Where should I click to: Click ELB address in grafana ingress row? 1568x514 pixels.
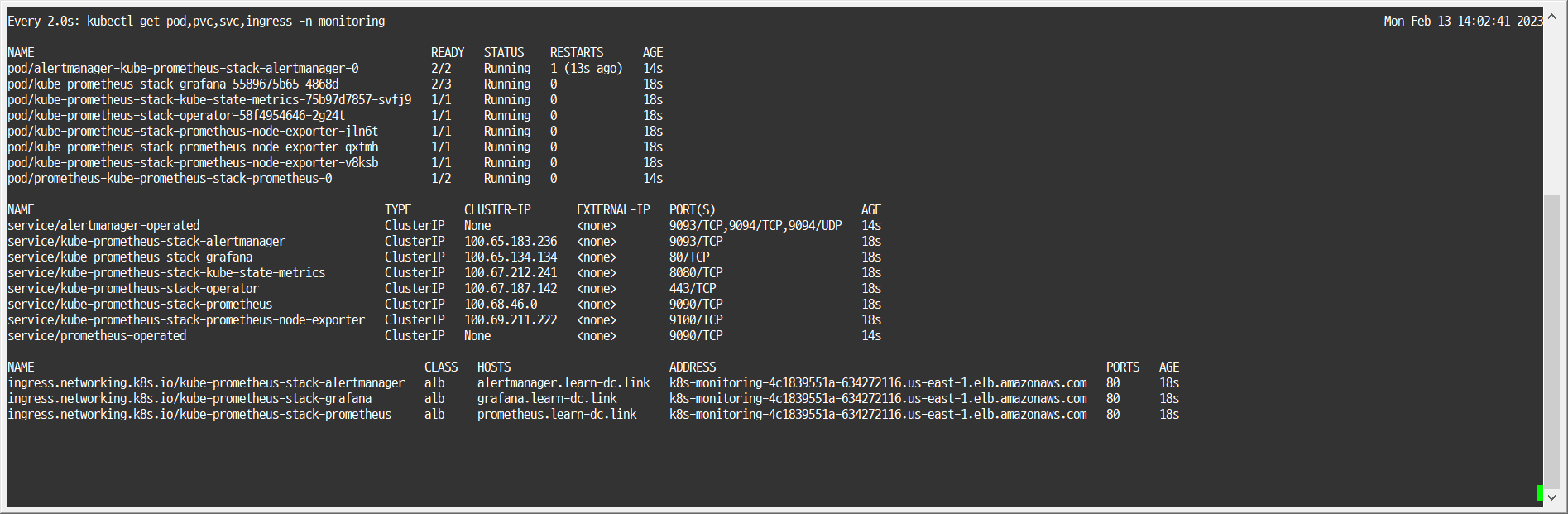(x=878, y=399)
